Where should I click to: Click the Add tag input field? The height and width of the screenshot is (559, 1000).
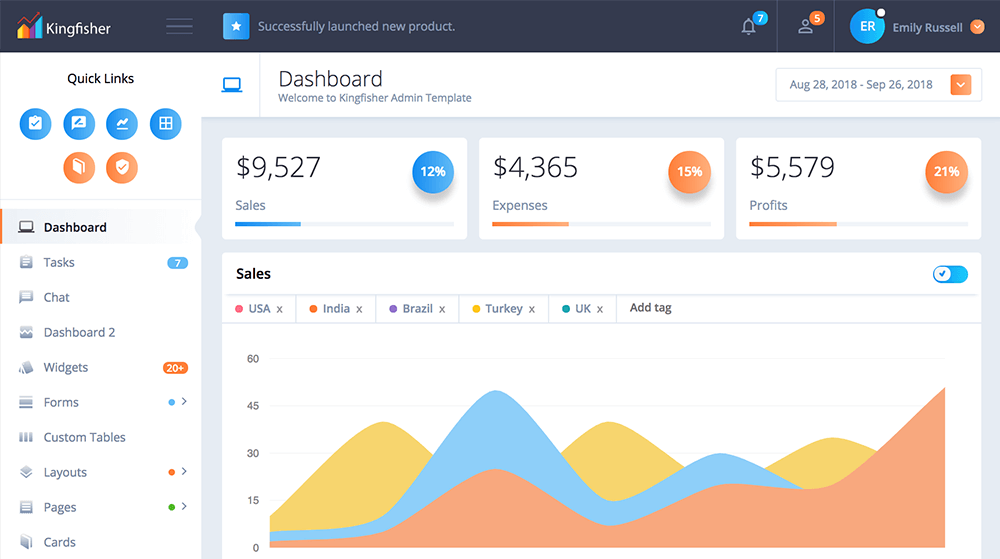click(651, 309)
